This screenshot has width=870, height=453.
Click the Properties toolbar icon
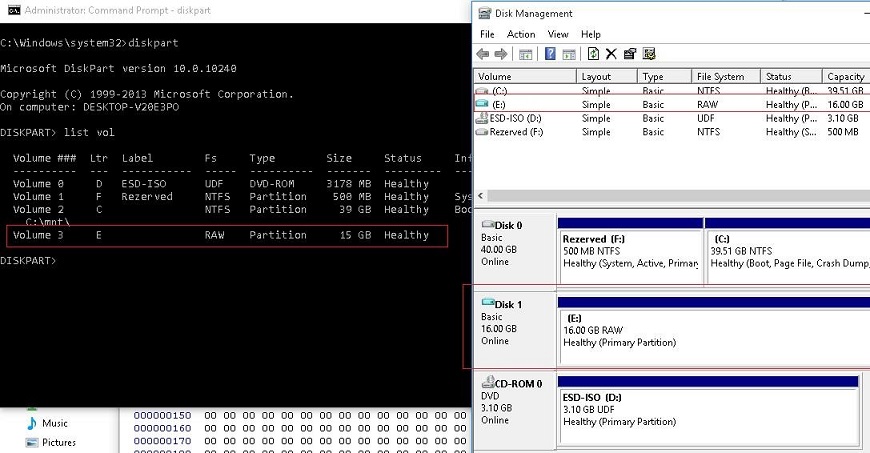(630, 54)
